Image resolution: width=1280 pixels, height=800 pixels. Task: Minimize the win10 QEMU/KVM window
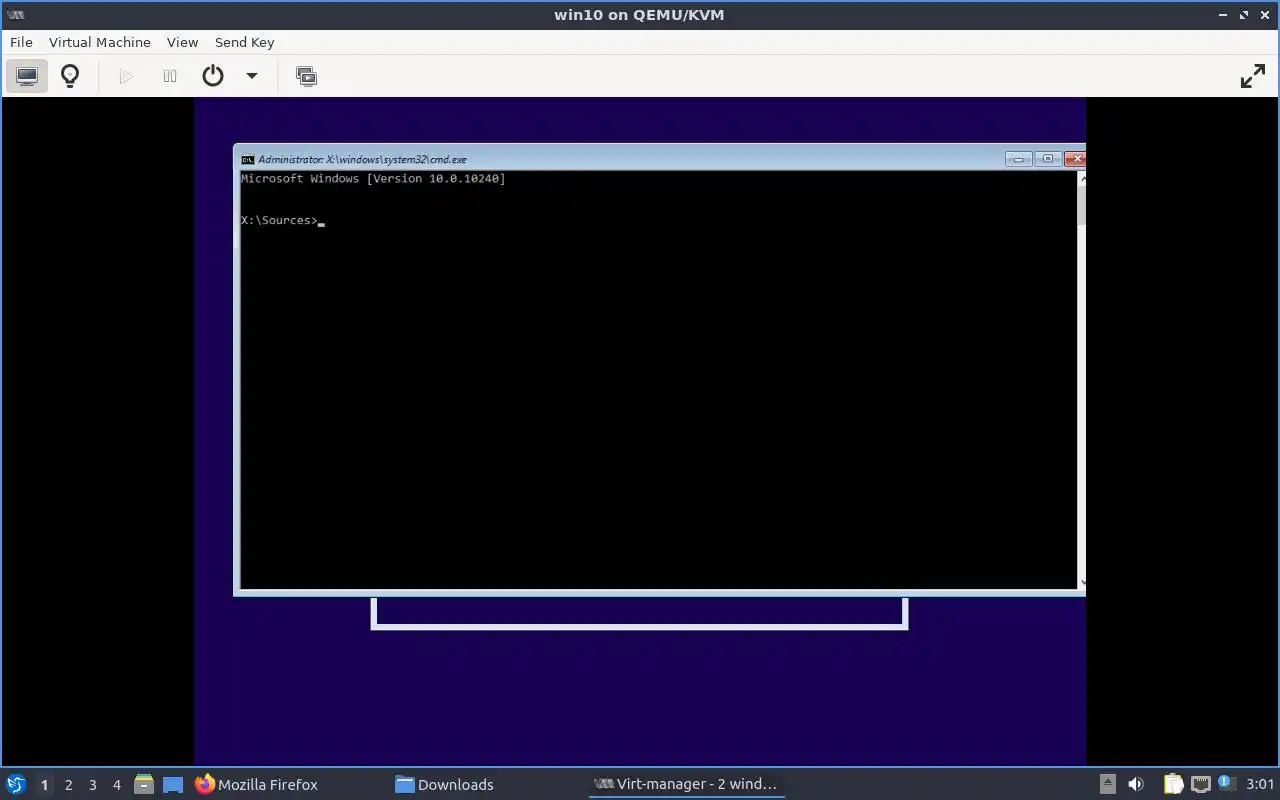coord(1224,15)
